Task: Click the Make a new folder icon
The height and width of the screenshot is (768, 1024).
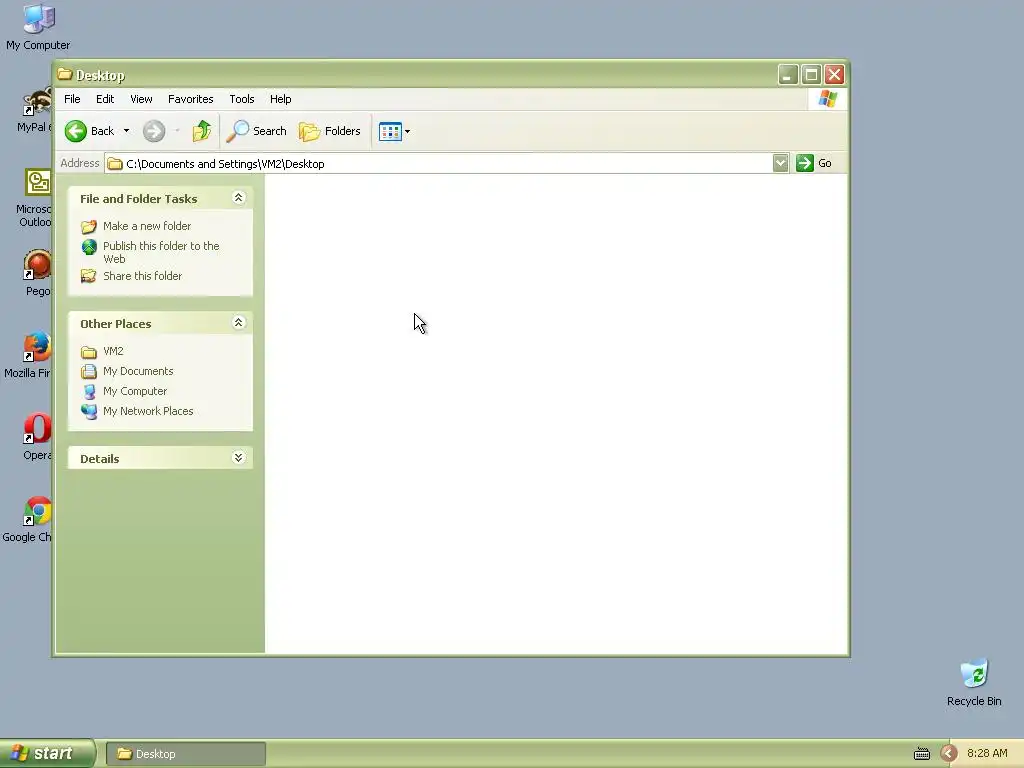Action: pos(89,227)
